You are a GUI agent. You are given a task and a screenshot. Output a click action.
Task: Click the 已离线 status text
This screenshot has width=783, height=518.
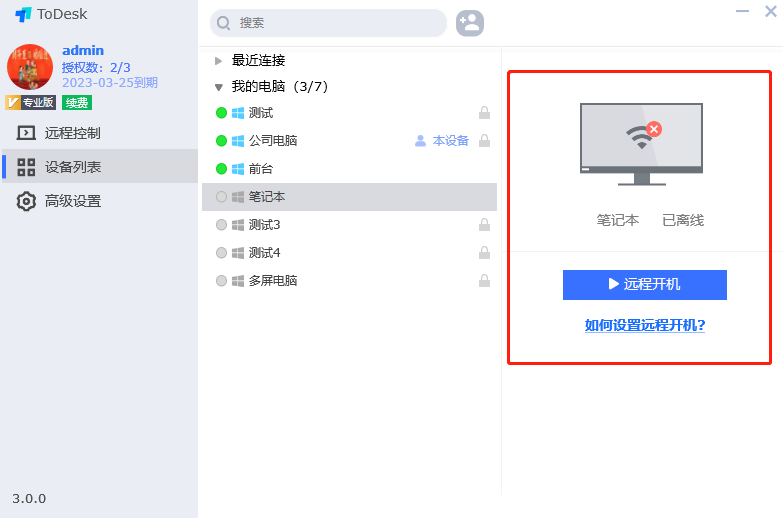coord(683,220)
